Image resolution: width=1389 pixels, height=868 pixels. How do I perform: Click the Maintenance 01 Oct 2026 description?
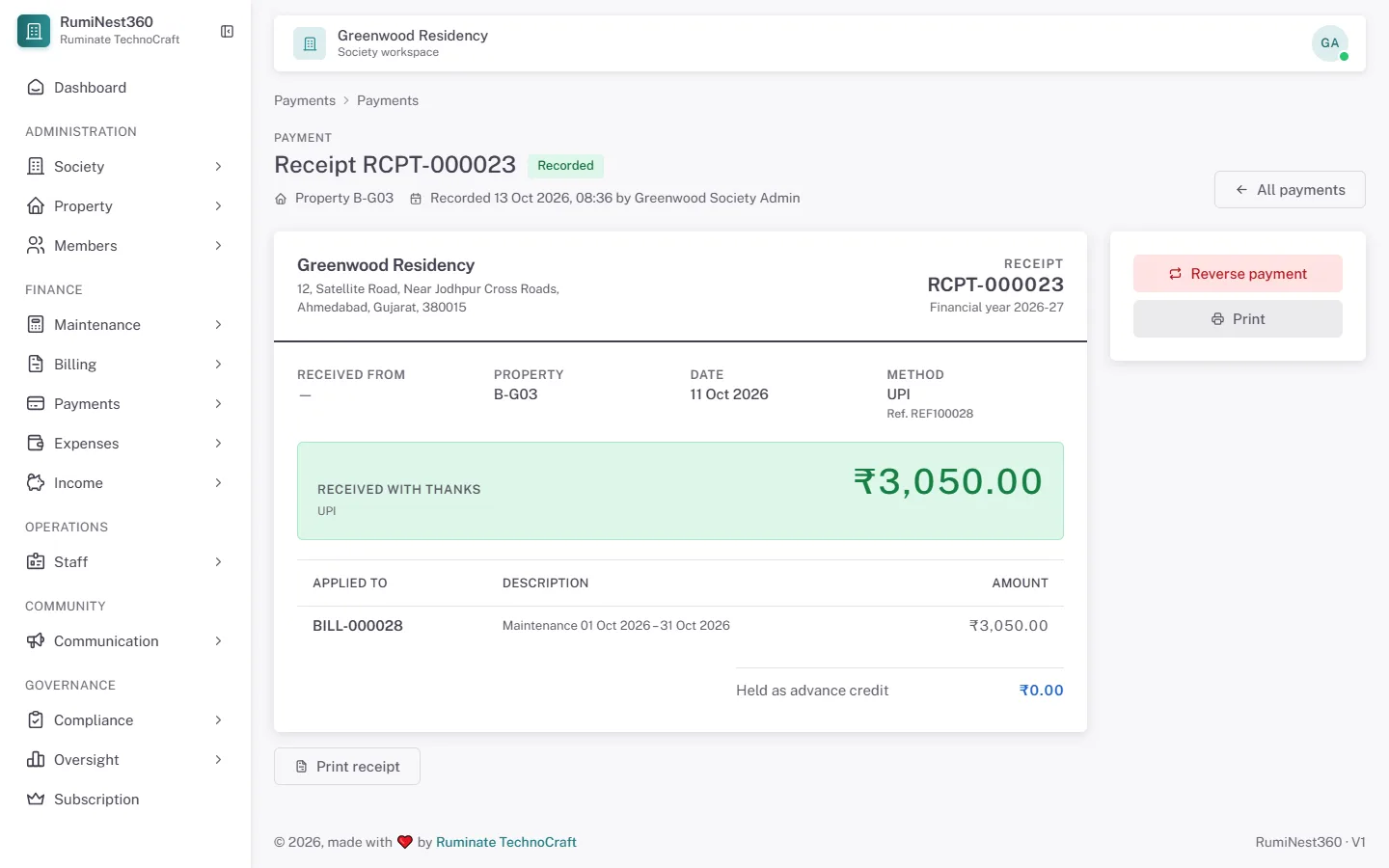(616, 626)
